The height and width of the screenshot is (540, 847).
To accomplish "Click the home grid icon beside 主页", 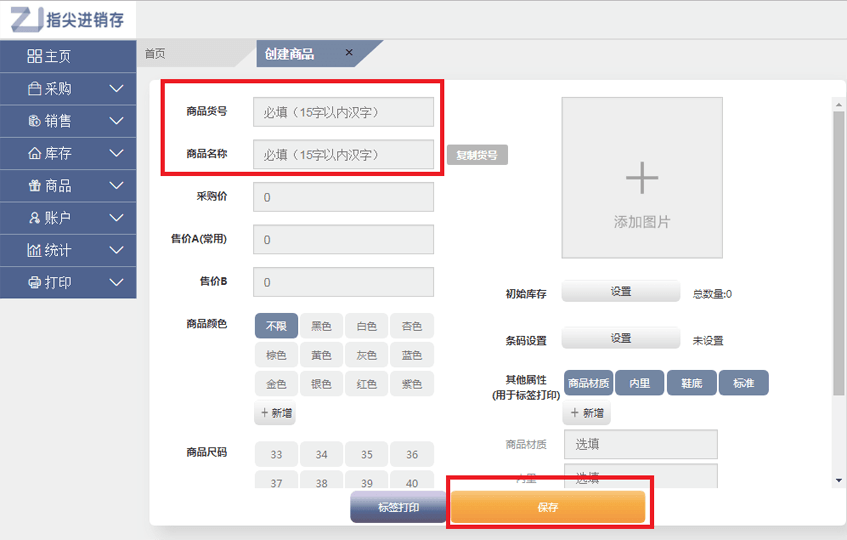I will click(x=34, y=57).
